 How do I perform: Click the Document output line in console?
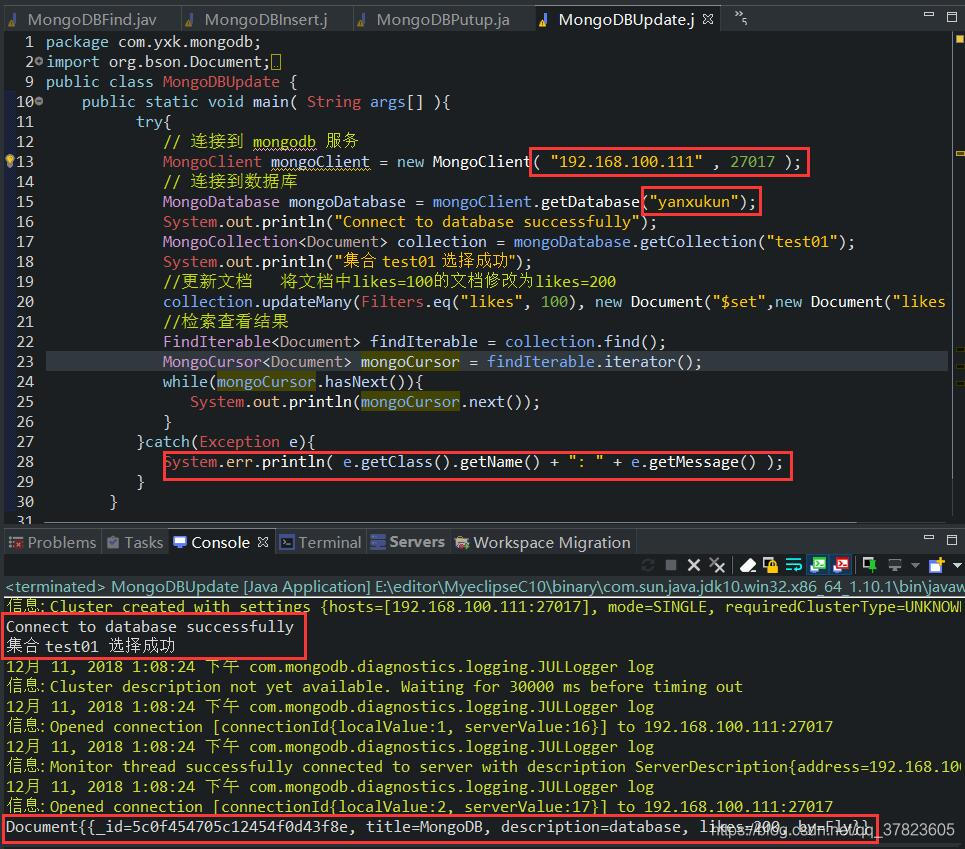click(x=439, y=827)
